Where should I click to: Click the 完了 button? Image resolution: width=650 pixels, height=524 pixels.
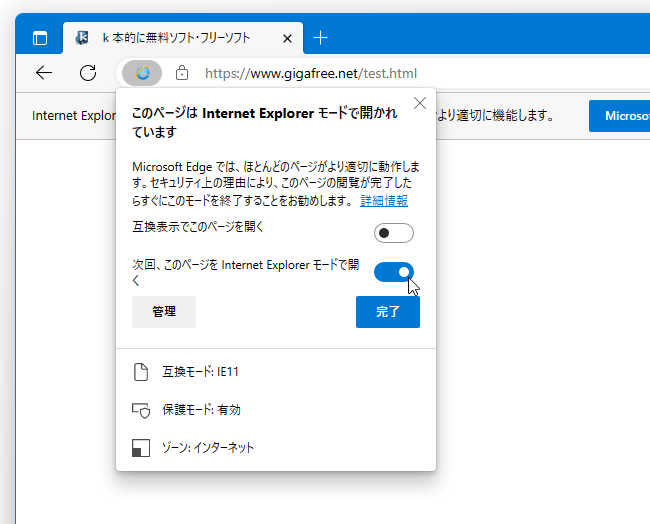click(x=388, y=312)
